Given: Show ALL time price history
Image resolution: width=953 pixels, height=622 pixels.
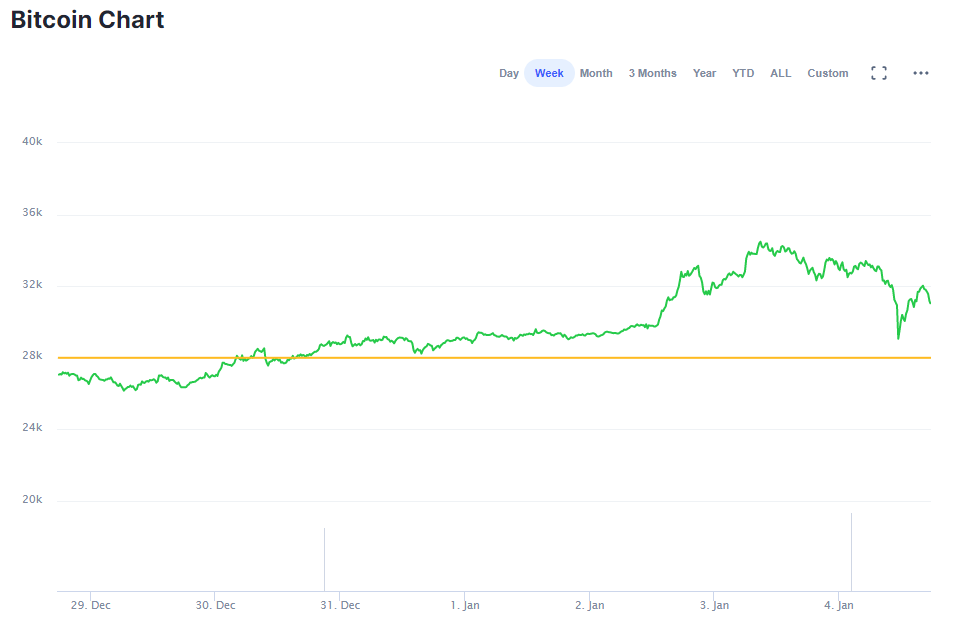Looking at the screenshot, I should coord(780,73).
